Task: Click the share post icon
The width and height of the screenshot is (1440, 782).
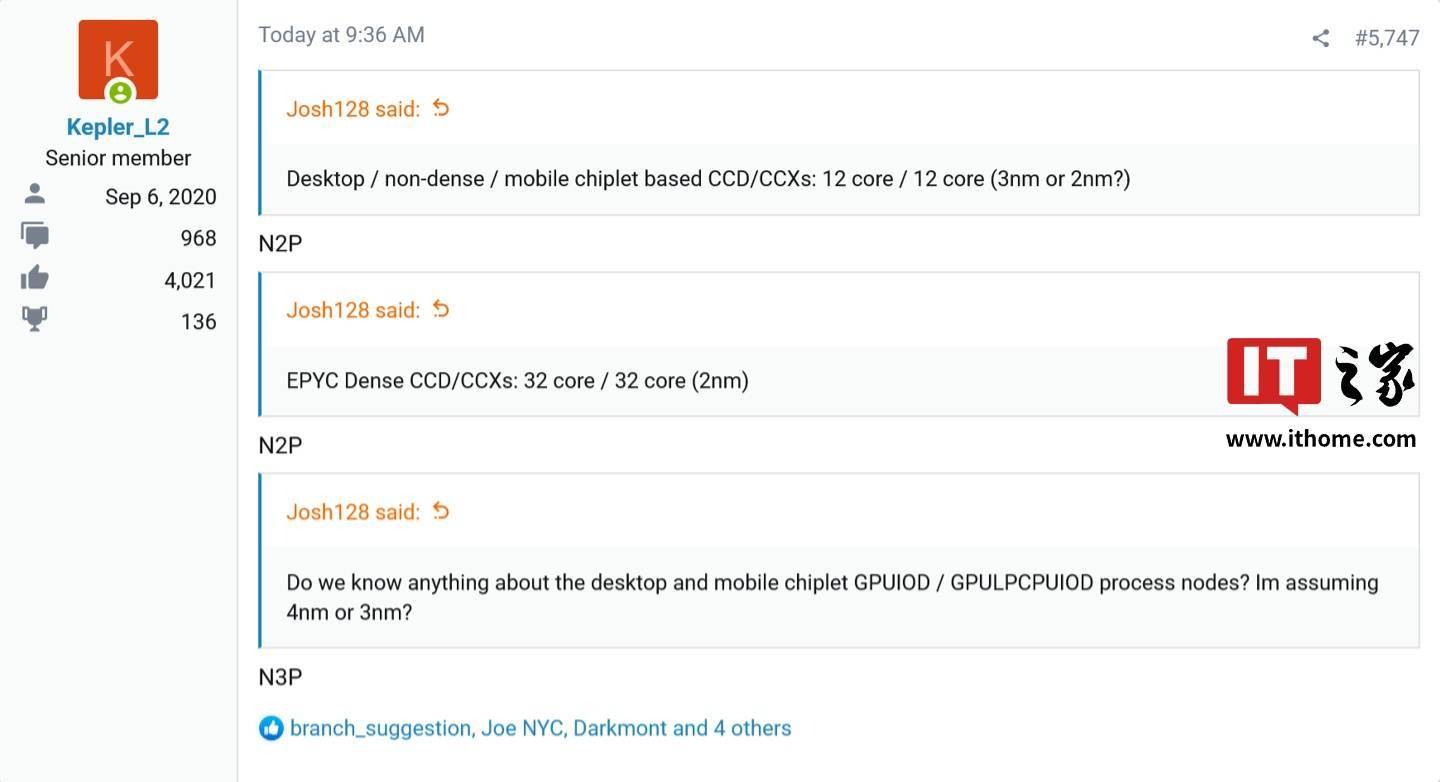Action: point(1320,38)
